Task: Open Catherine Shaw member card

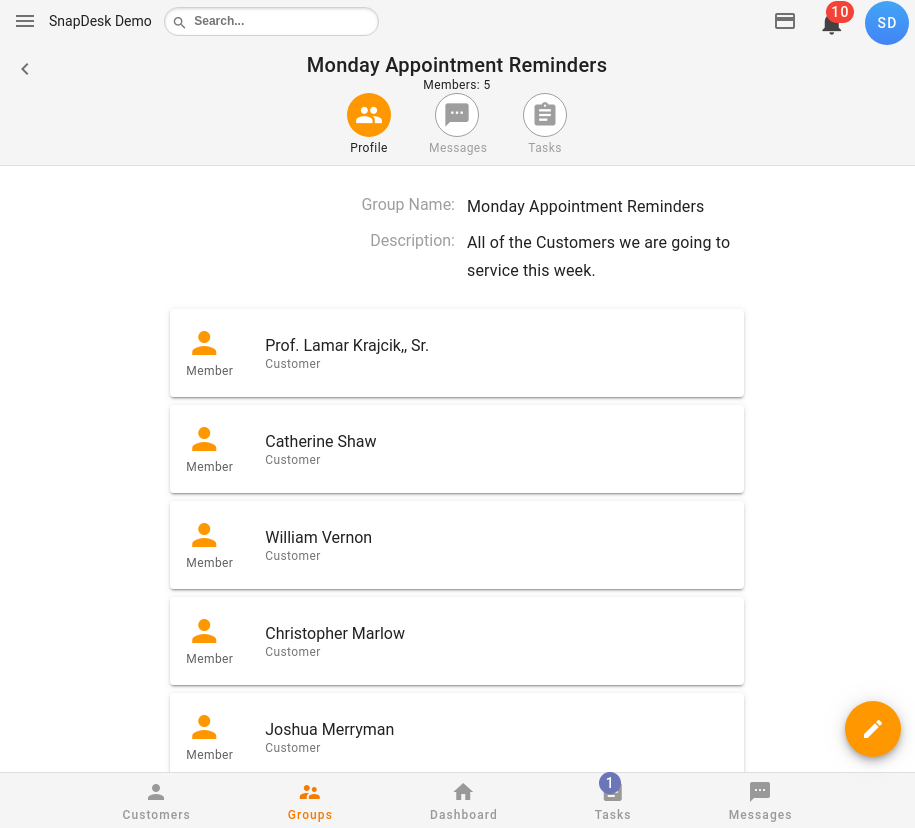Action: click(457, 449)
